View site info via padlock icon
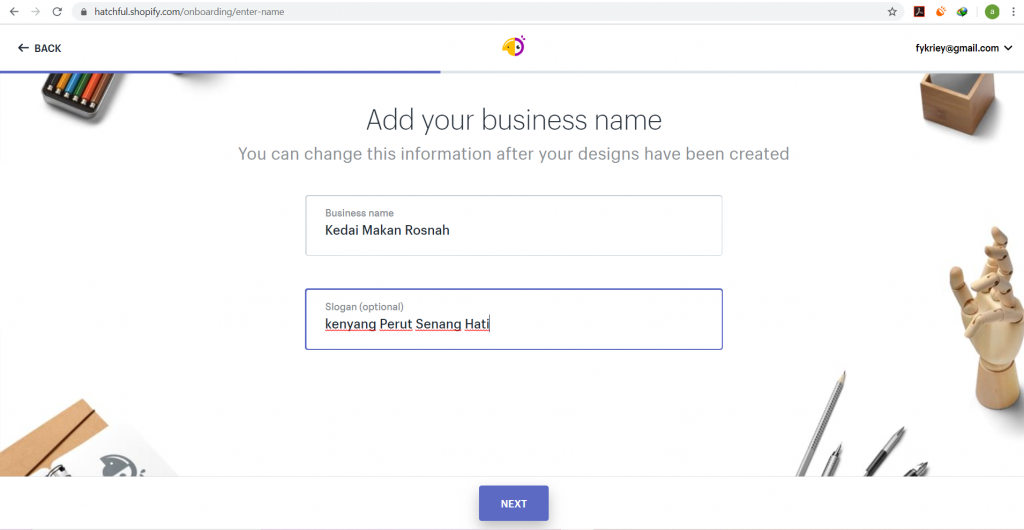This screenshot has height=530, width=1024. (x=84, y=12)
